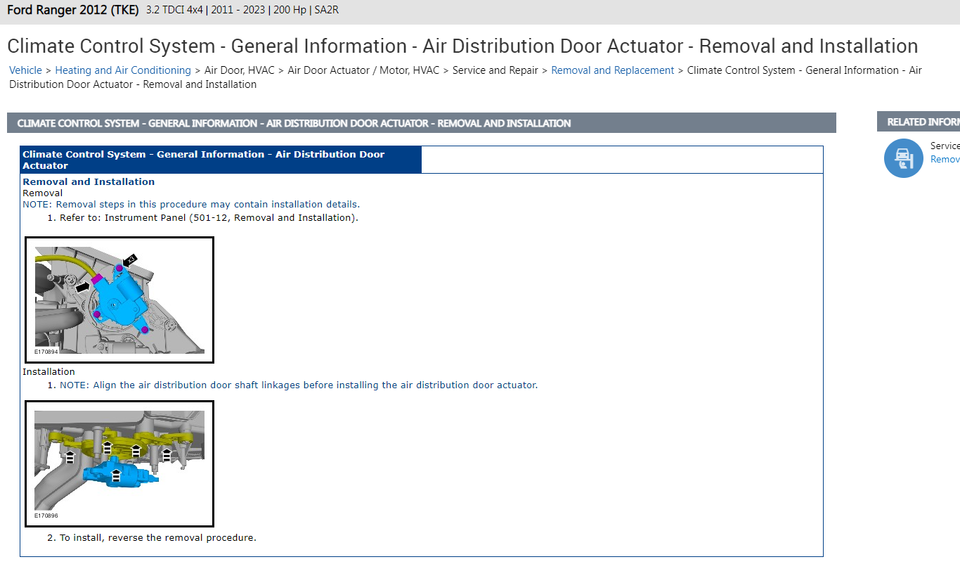This screenshot has width=960, height=576.
Task: Click 'Refer to: Instrument Panel' step text
Action: pyautogui.click(x=209, y=218)
